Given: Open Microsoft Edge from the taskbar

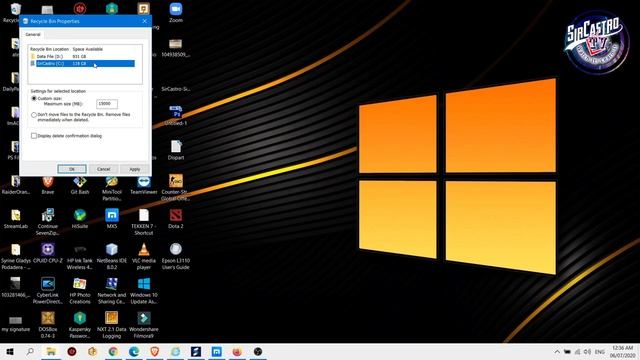Looking at the screenshot, I should tap(134, 351).
